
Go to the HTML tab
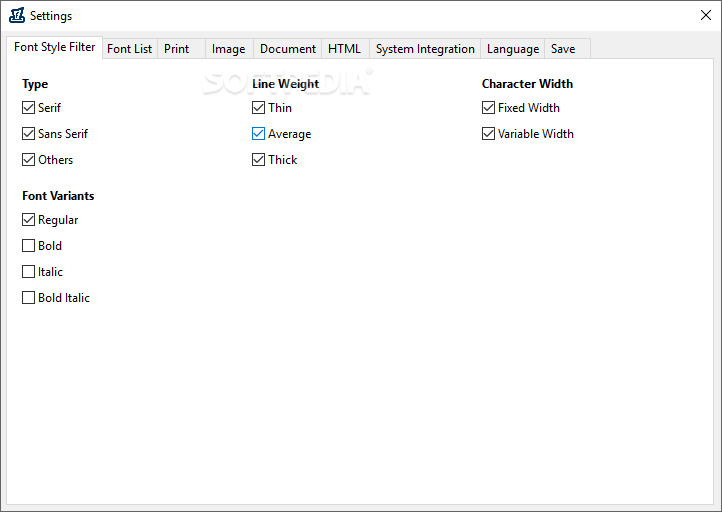point(344,49)
